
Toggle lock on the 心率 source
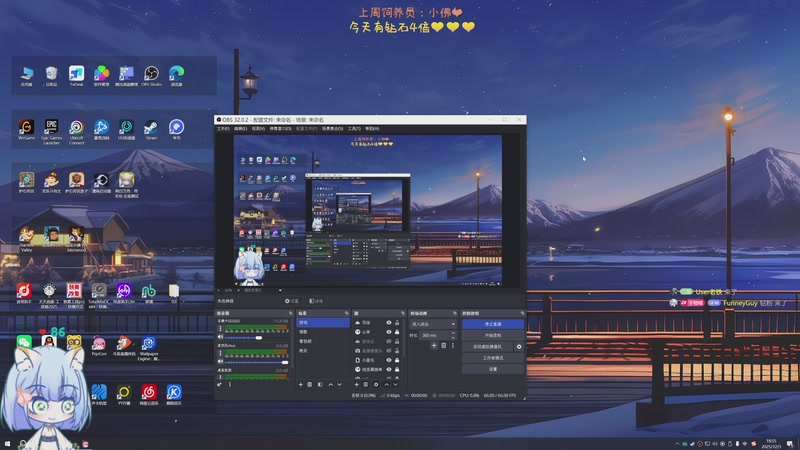pyautogui.click(x=397, y=332)
